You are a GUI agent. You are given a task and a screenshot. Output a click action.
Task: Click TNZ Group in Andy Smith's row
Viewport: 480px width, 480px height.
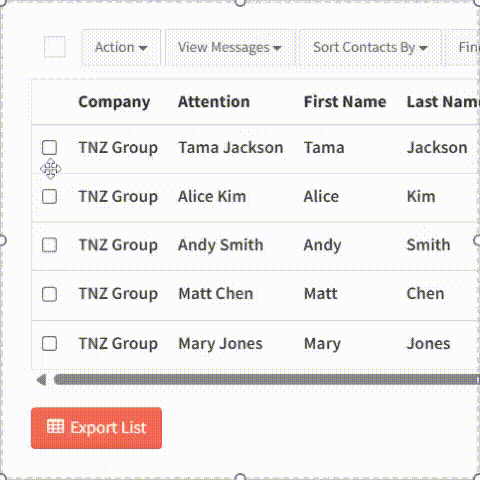118,245
